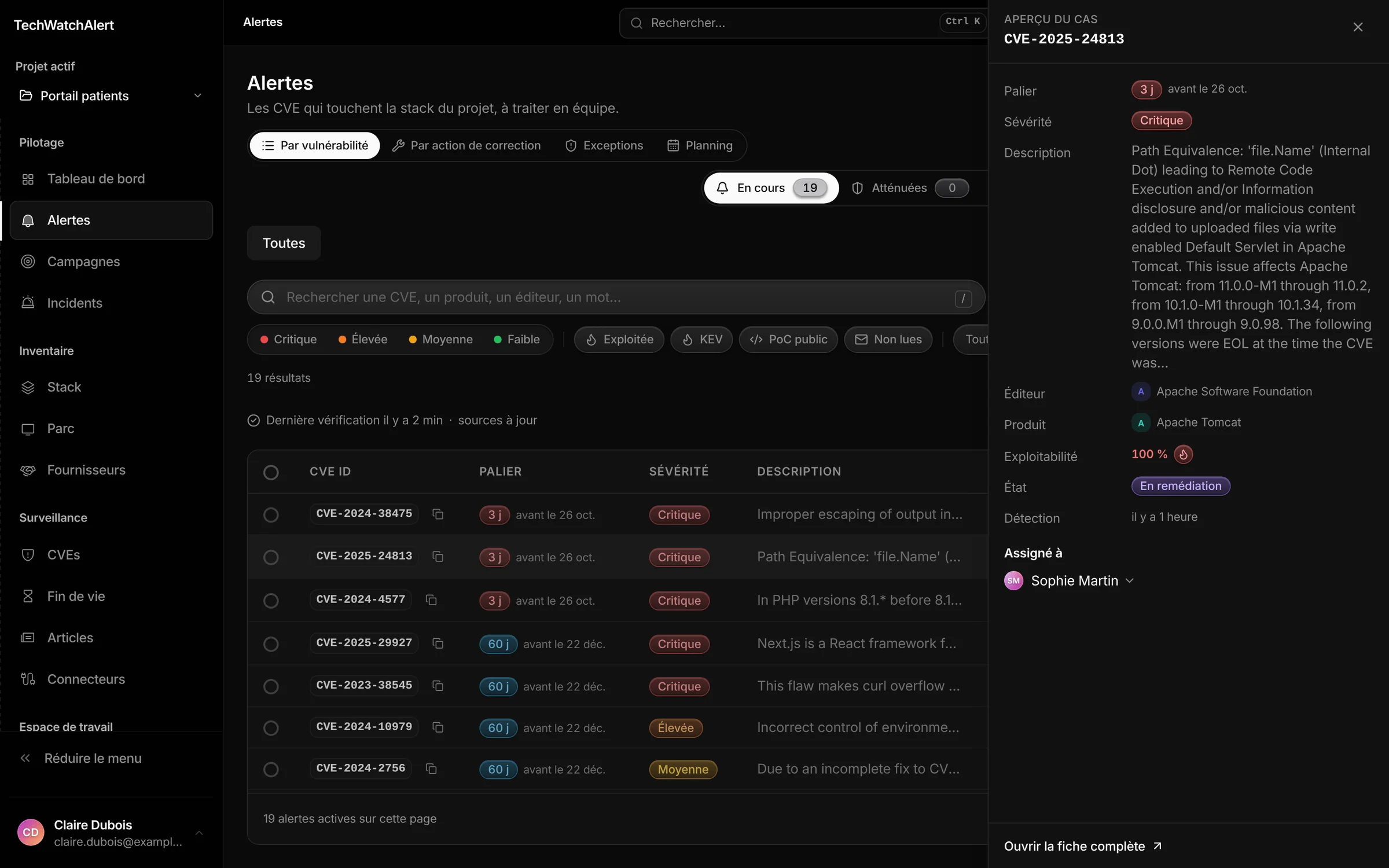Open the Connecteurs sidebar item
1389x868 pixels.
[111, 679]
